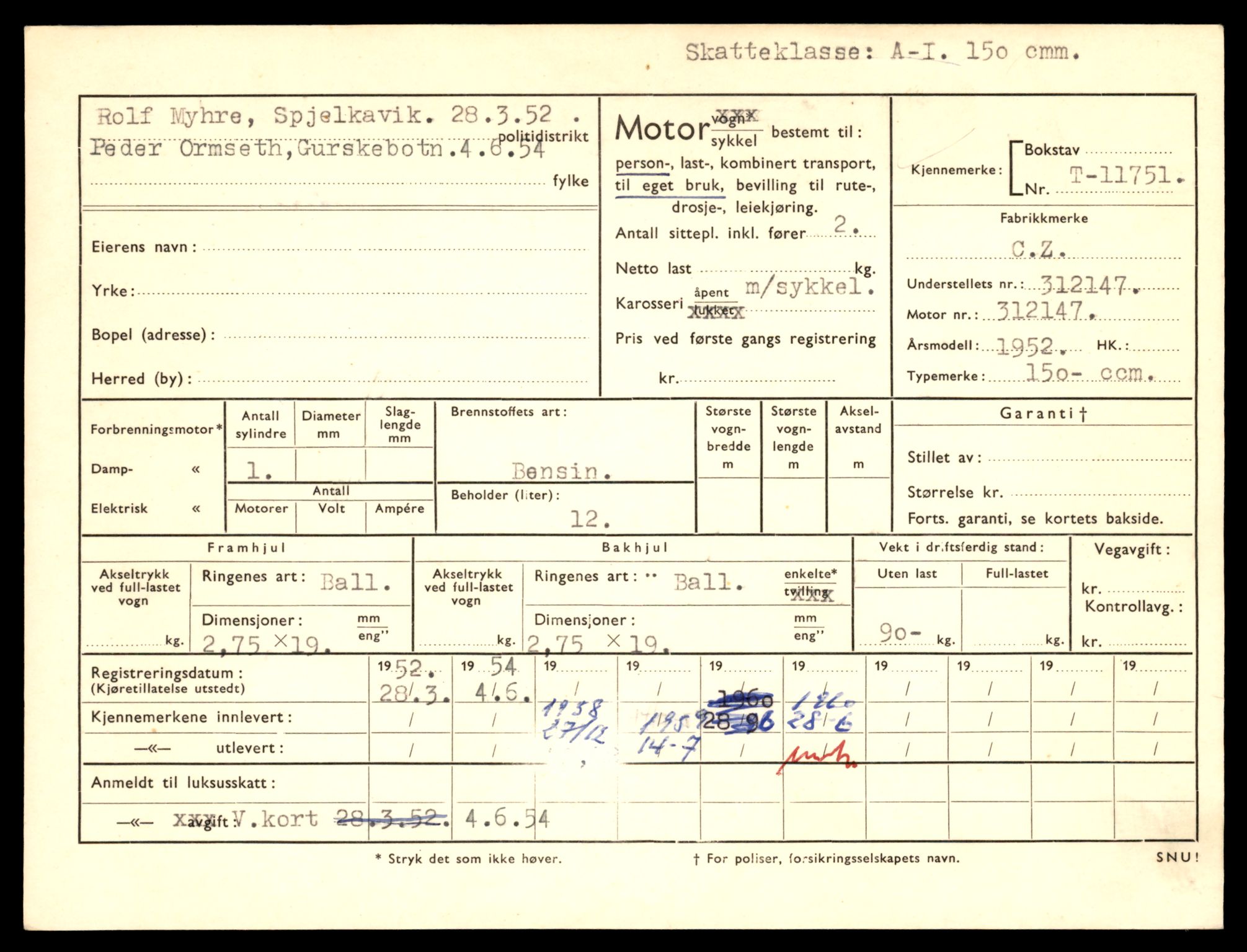Click the 'Største vognbredde' column header
This screenshot has width=1247, height=952.
728,437
